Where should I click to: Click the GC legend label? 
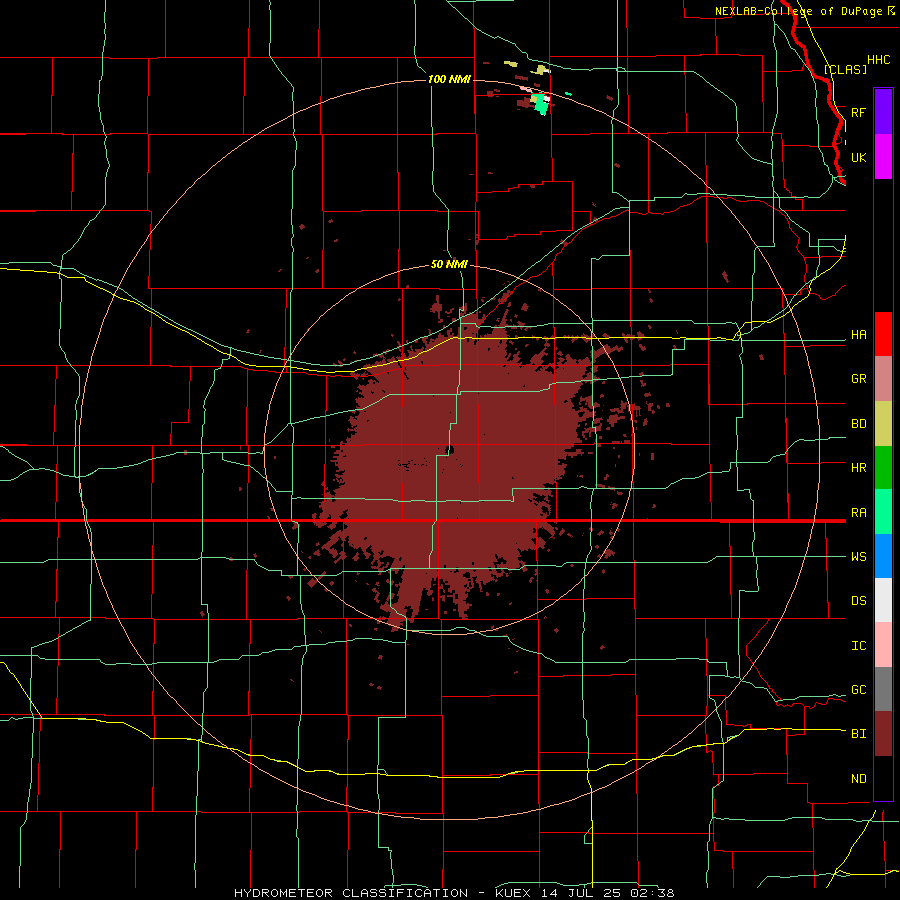click(858, 690)
